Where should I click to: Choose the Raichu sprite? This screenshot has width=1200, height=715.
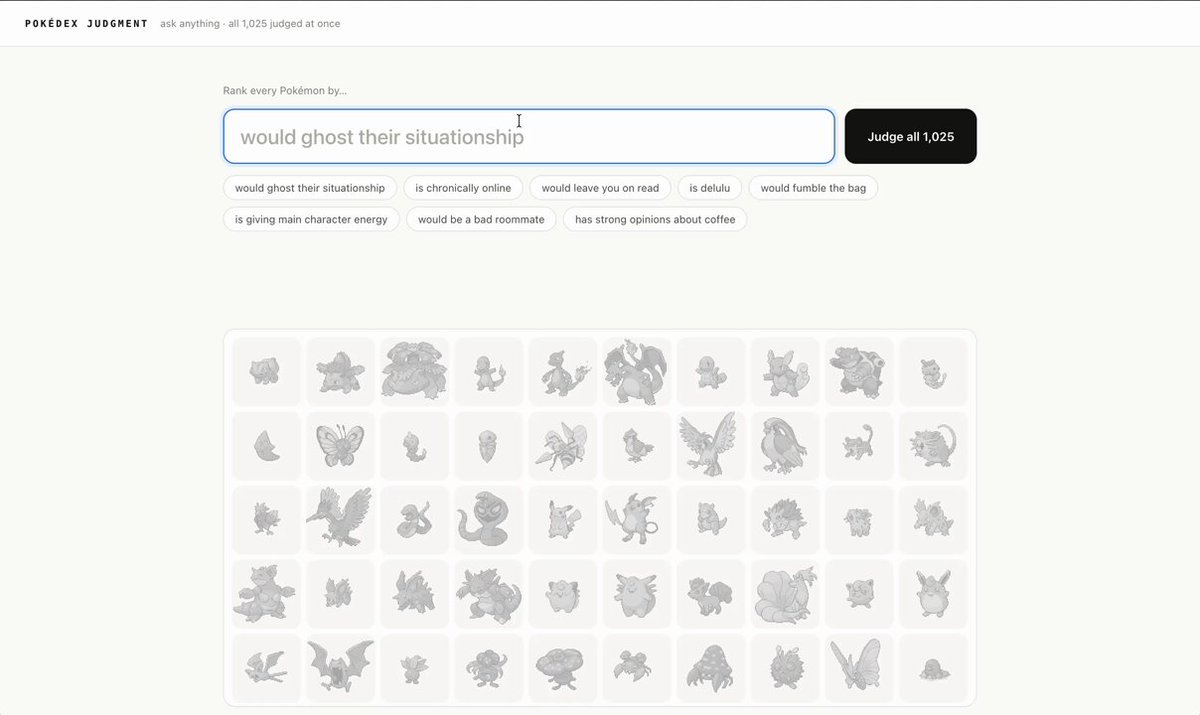point(637,520)
